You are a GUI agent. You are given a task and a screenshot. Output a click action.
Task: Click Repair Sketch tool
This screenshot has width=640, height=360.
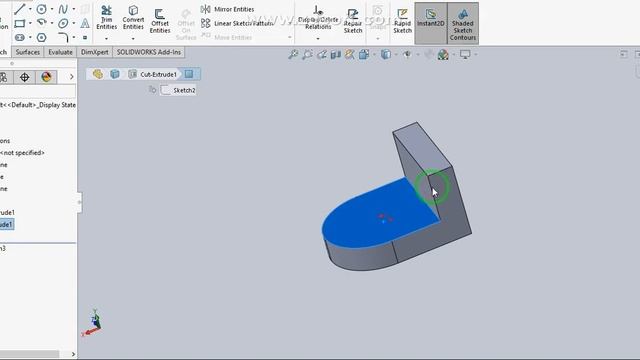coord(353,21)
